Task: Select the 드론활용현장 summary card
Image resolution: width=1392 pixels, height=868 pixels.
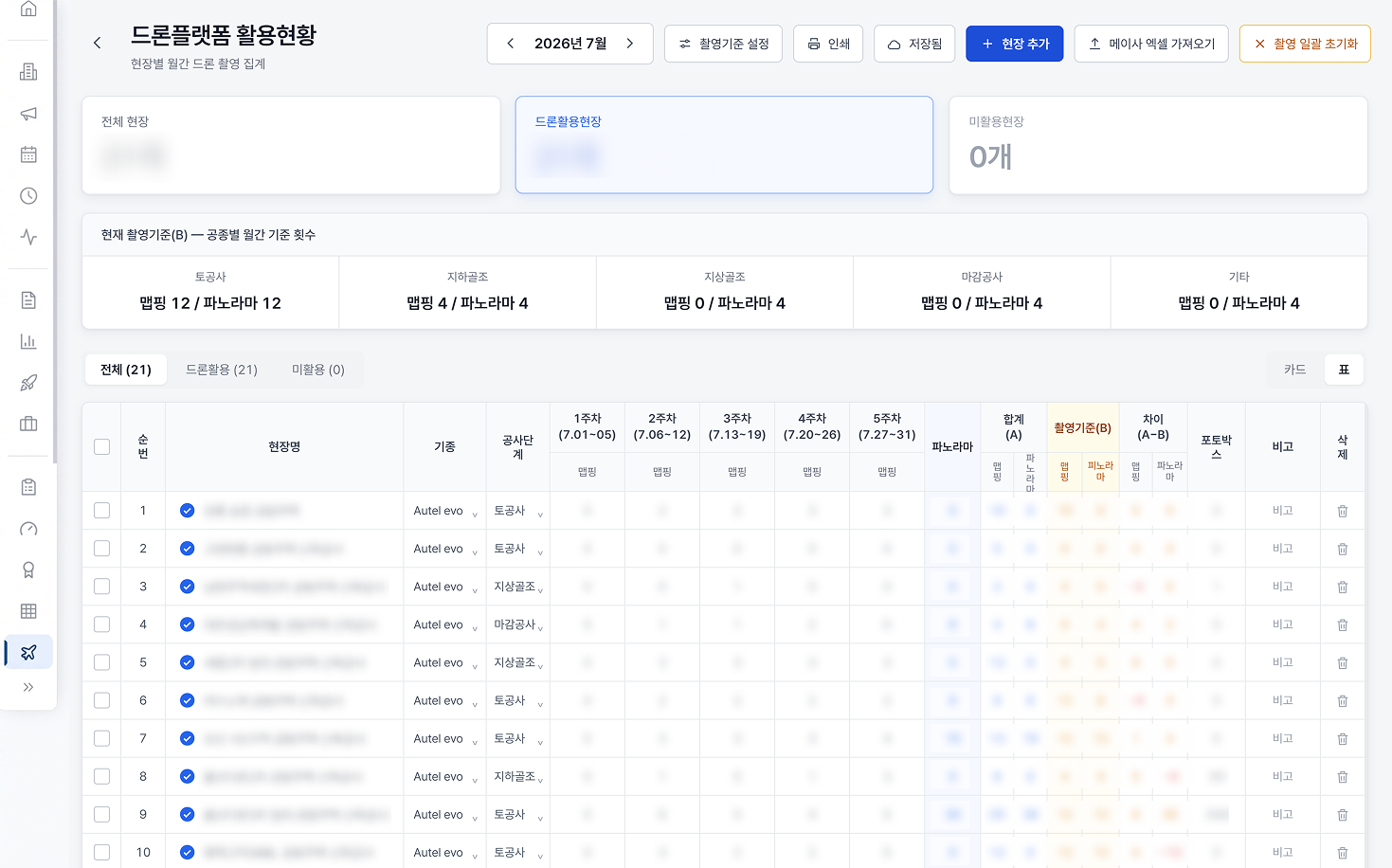Action: pyautogui.click(x=724, y=145)
